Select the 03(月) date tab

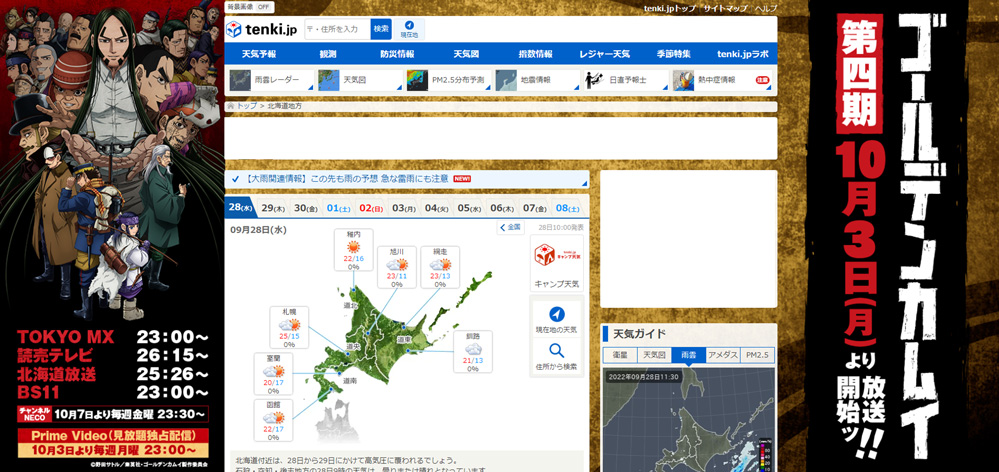pyautogui.click(x=404, y=208)
